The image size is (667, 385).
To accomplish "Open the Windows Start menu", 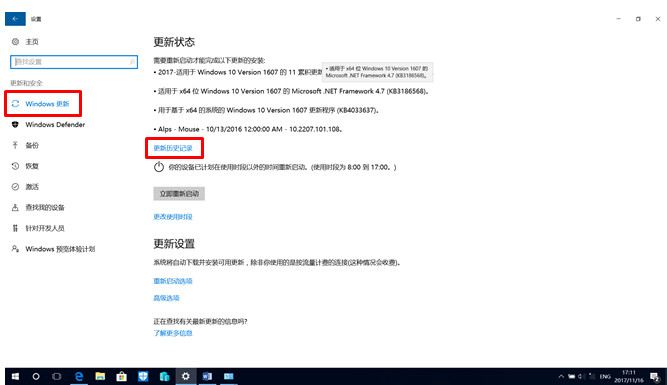I will point(15,376).
